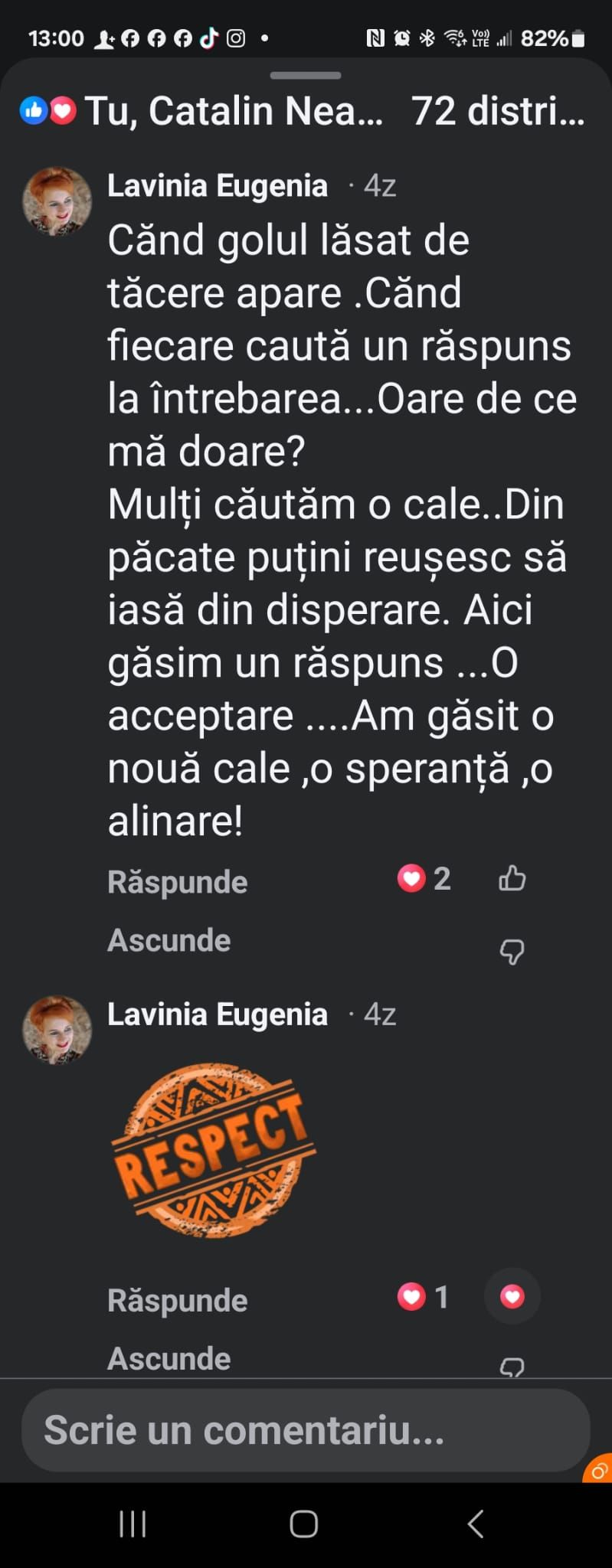Click Răspunde under the RESPECT sticker comment

pos(177,1300)
